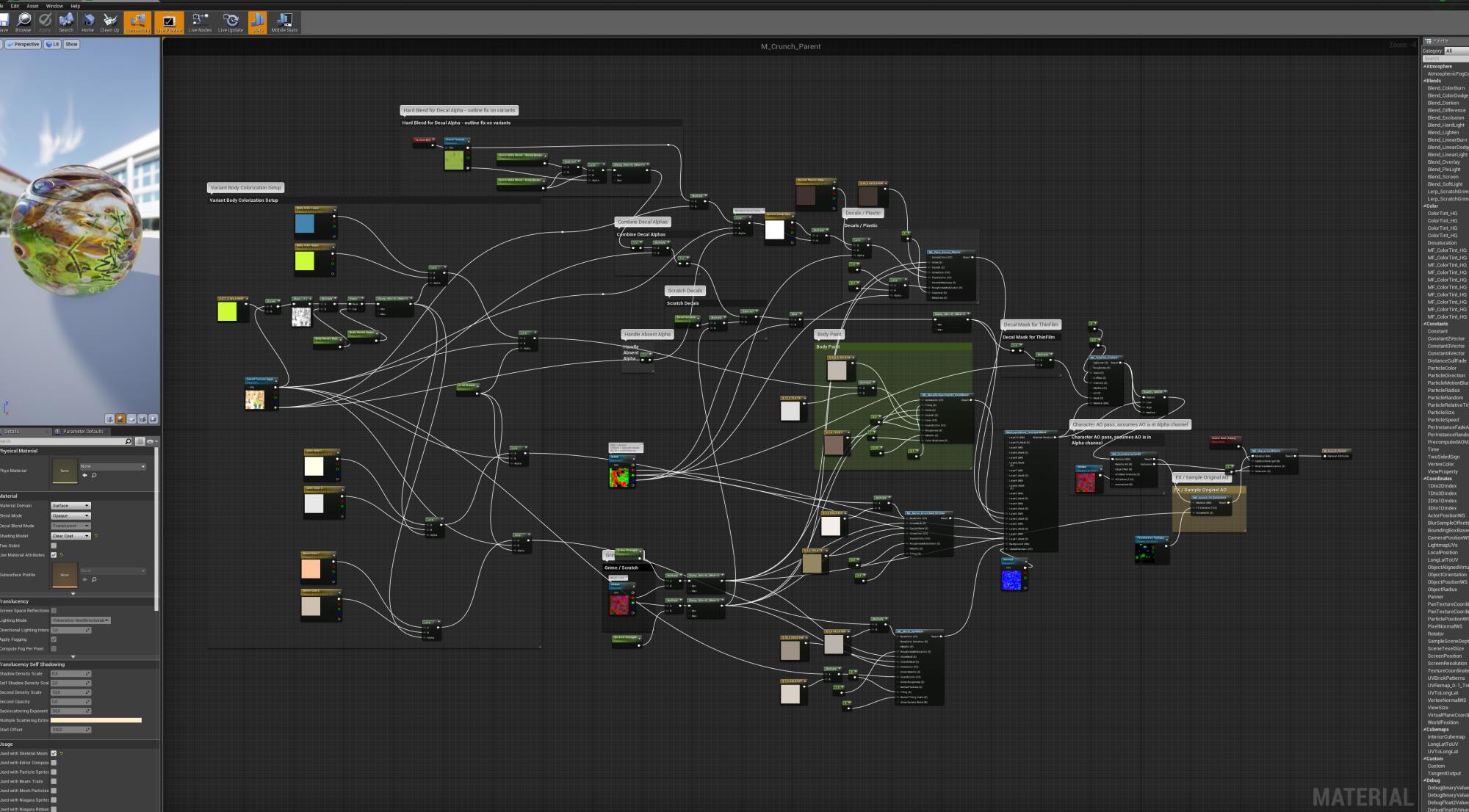Expand advanced Material properties arrow
Image resolution: width=1469 pixels, height=812 pixels.
73,594
